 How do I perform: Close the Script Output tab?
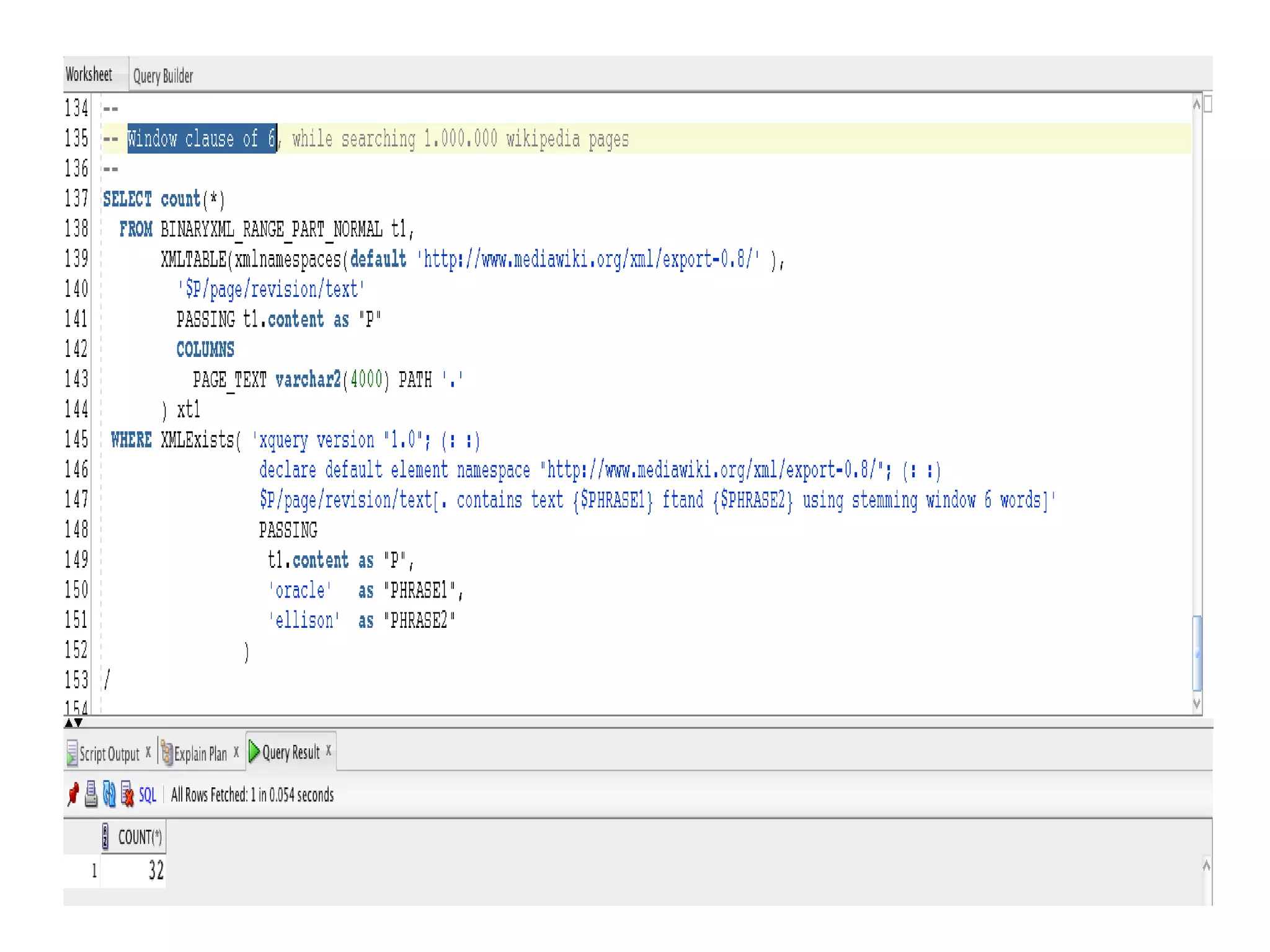148,752
